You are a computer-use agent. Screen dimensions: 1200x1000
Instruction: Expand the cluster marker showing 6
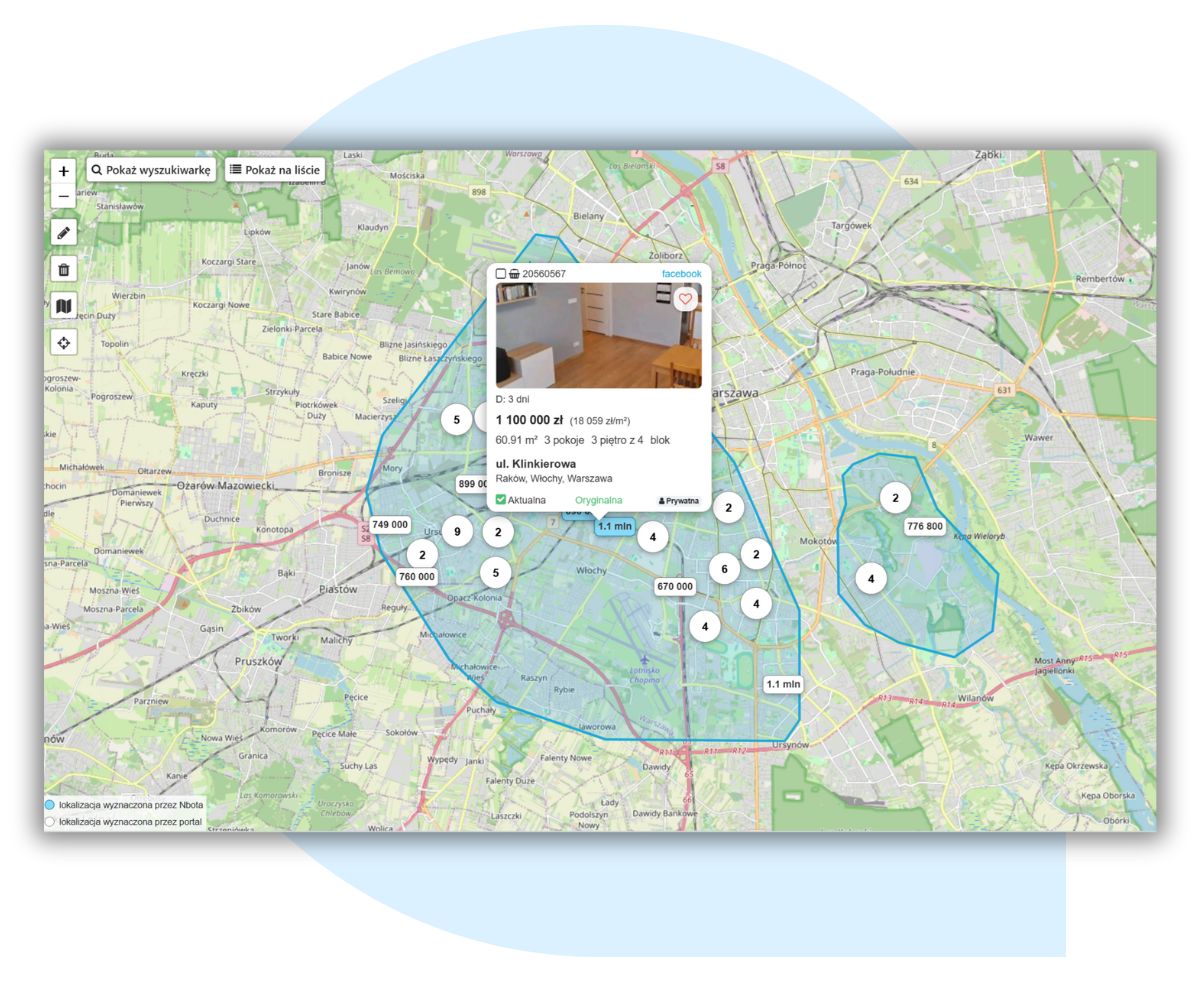coord(724,569)
